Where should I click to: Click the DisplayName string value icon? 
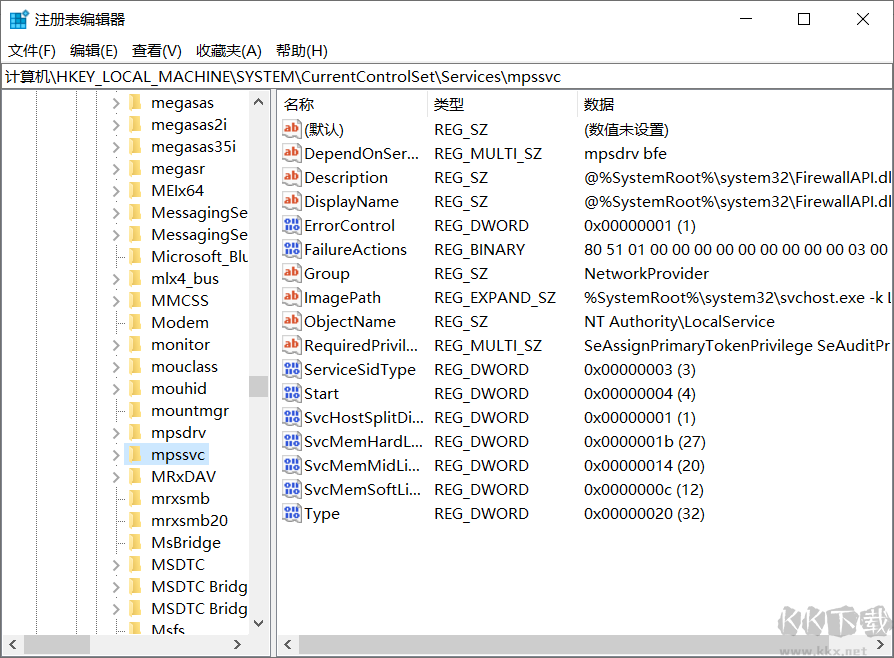(292, 202)
